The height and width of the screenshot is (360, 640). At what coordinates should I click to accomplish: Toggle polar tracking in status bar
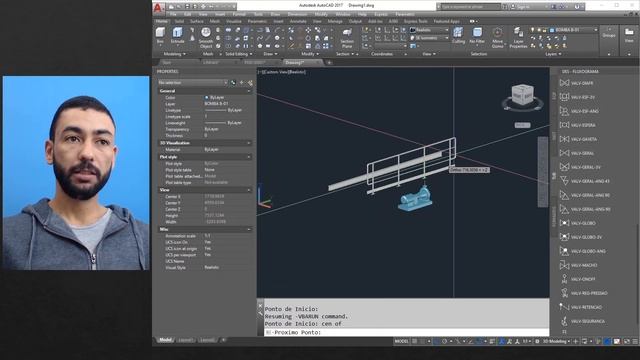[444, 341]
